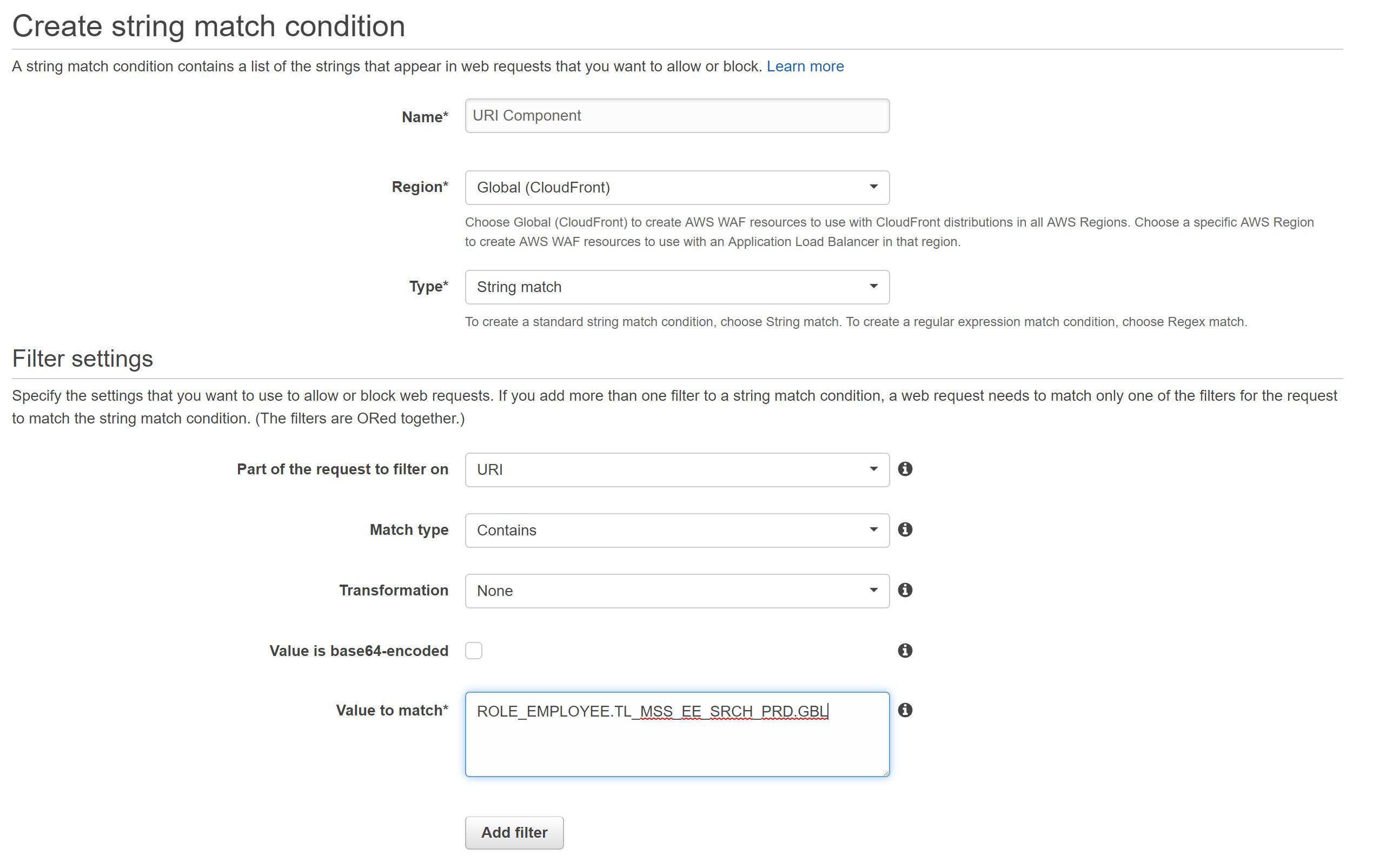Click inside the Value to match textarea
This screenshot has height=868, width=1399.
(677, 746)
